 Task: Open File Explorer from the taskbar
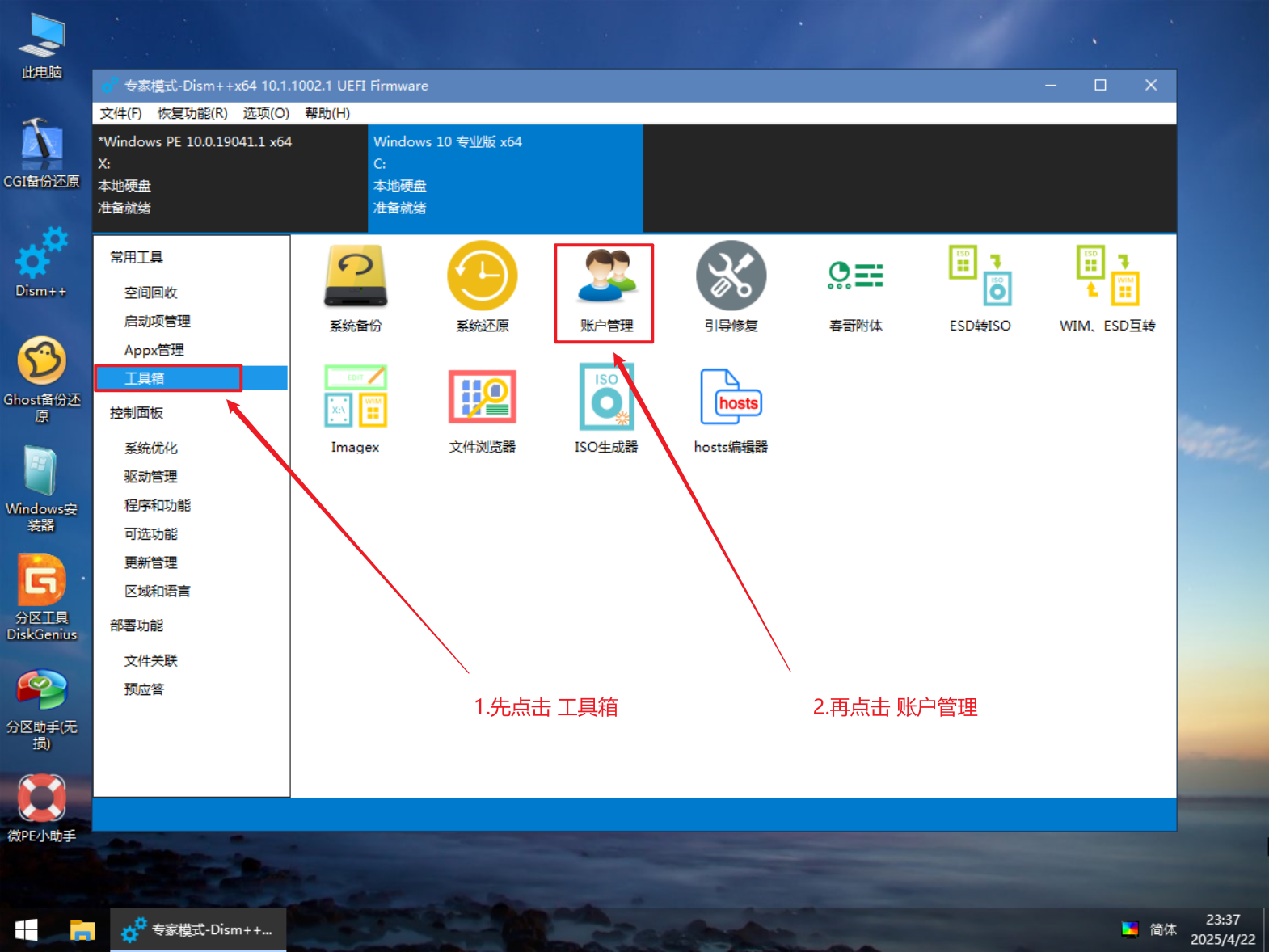(82, 930)
